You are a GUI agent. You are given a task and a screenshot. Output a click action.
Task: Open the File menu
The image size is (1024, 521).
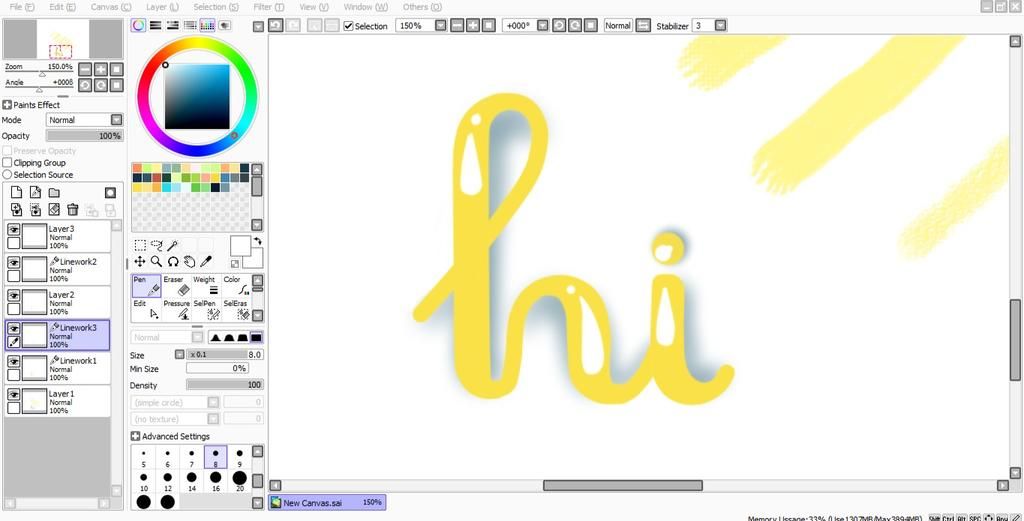pos(22,7)
